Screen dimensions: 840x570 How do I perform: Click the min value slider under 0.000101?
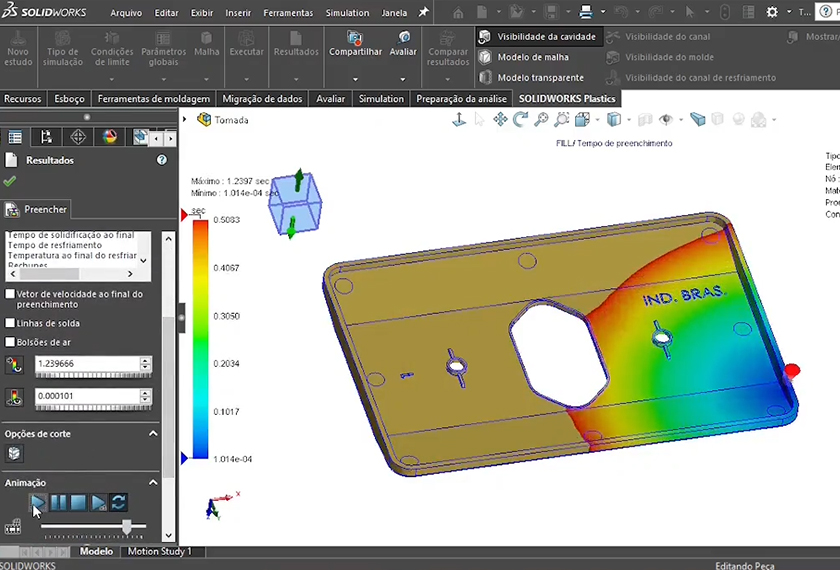point(93,408)
